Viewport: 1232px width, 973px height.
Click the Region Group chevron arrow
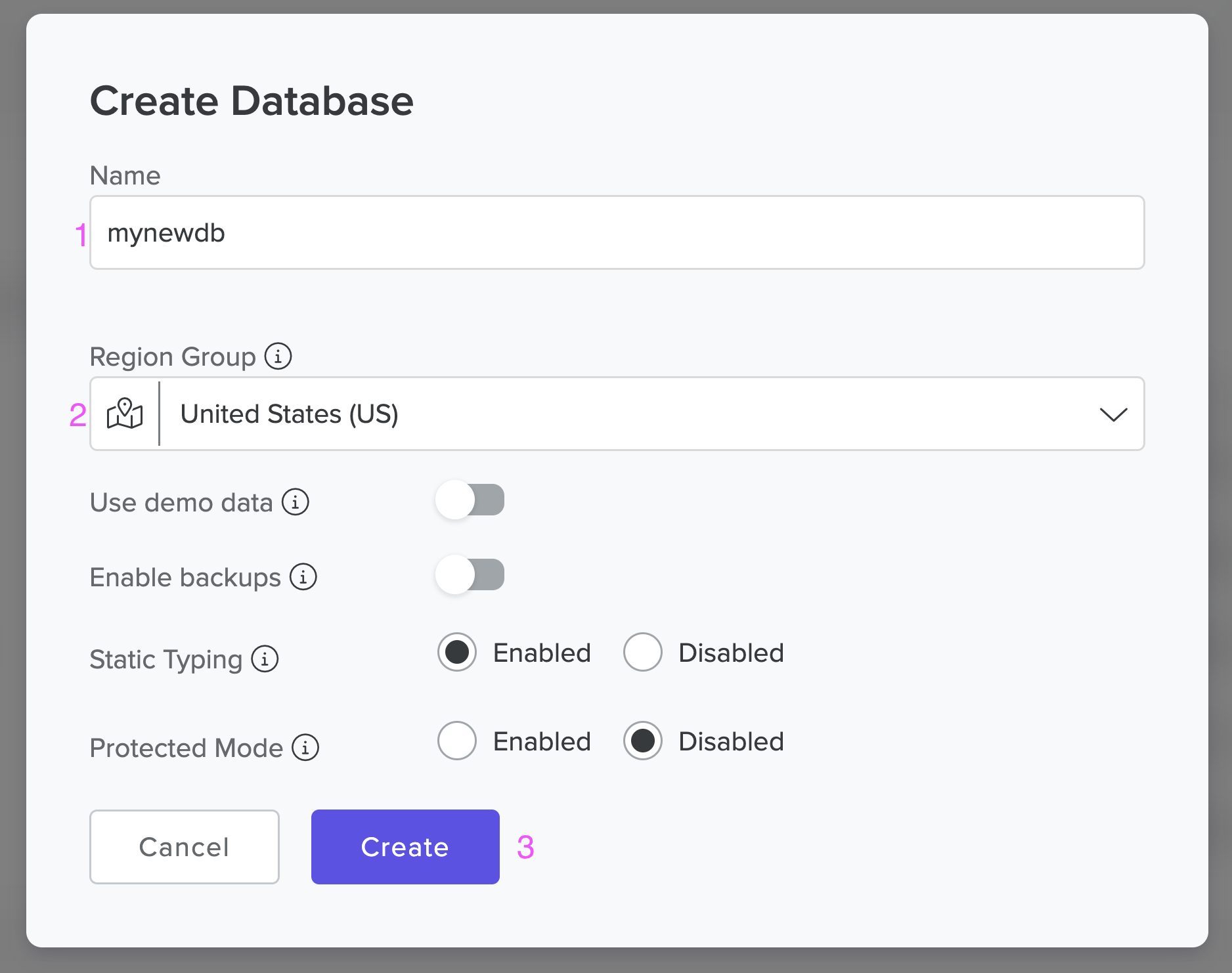(1114, 414)
